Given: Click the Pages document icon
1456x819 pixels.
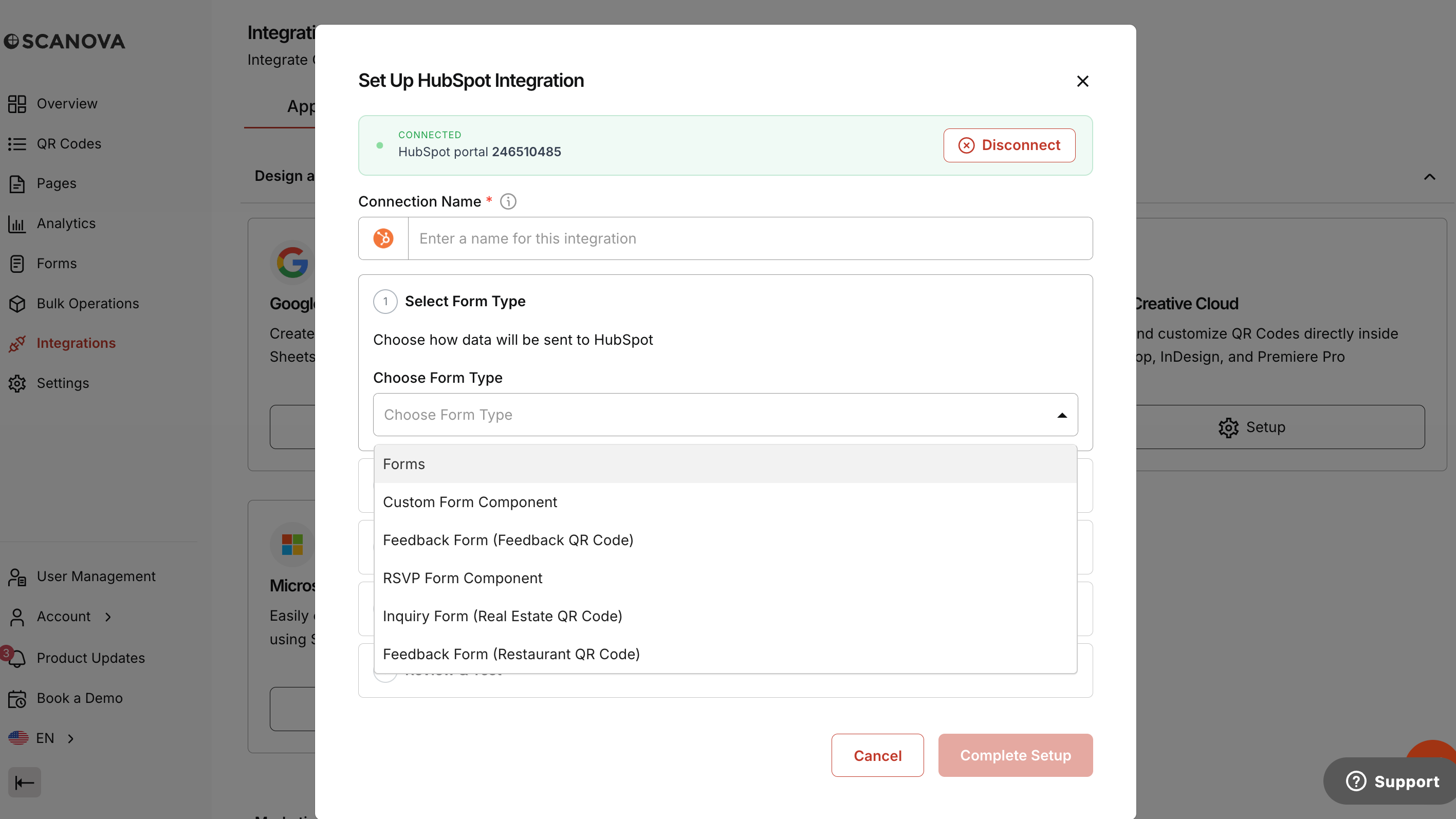Looking at the screenshot, I should point(17,184).
